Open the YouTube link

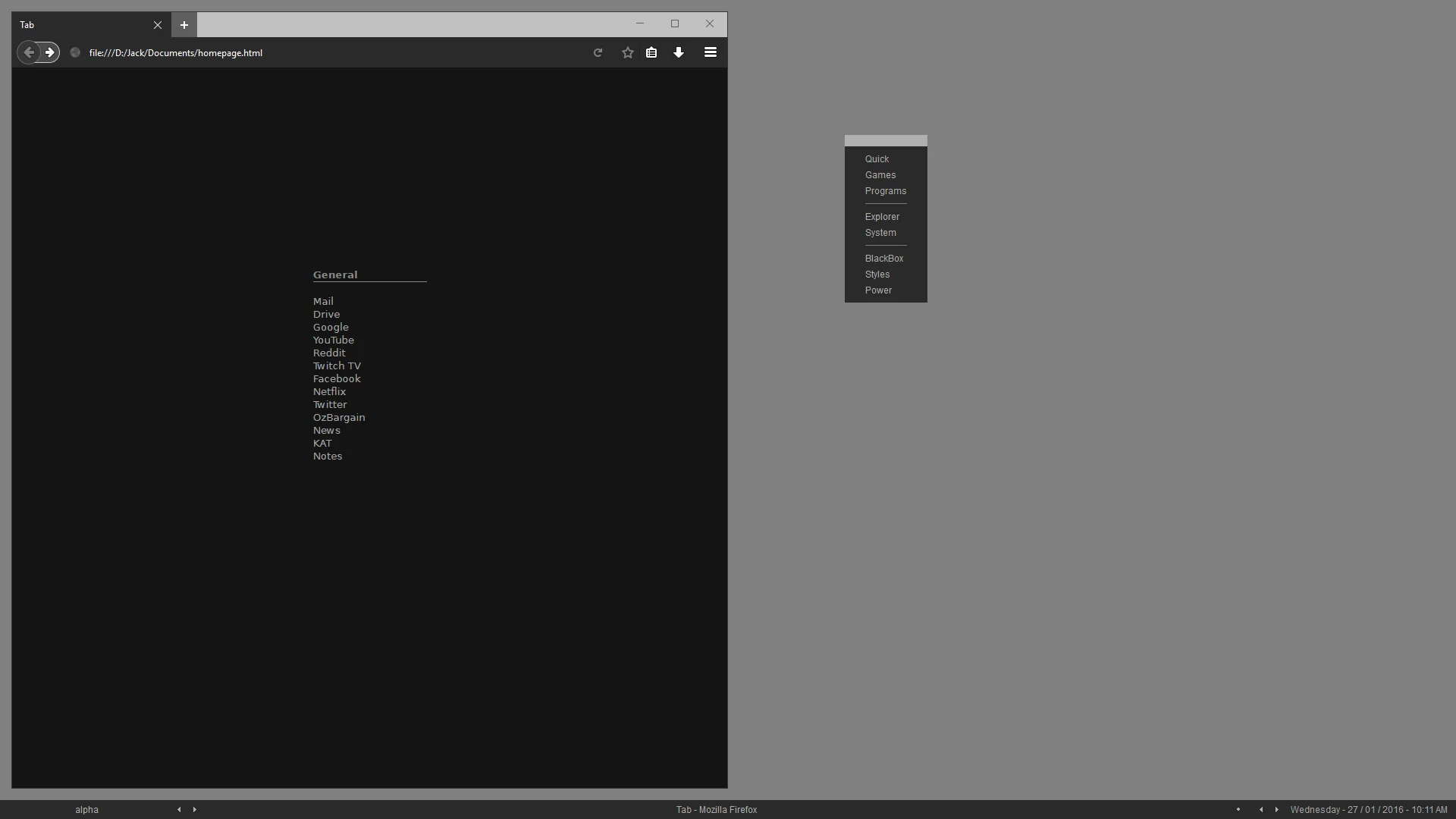tap(334, 340)
